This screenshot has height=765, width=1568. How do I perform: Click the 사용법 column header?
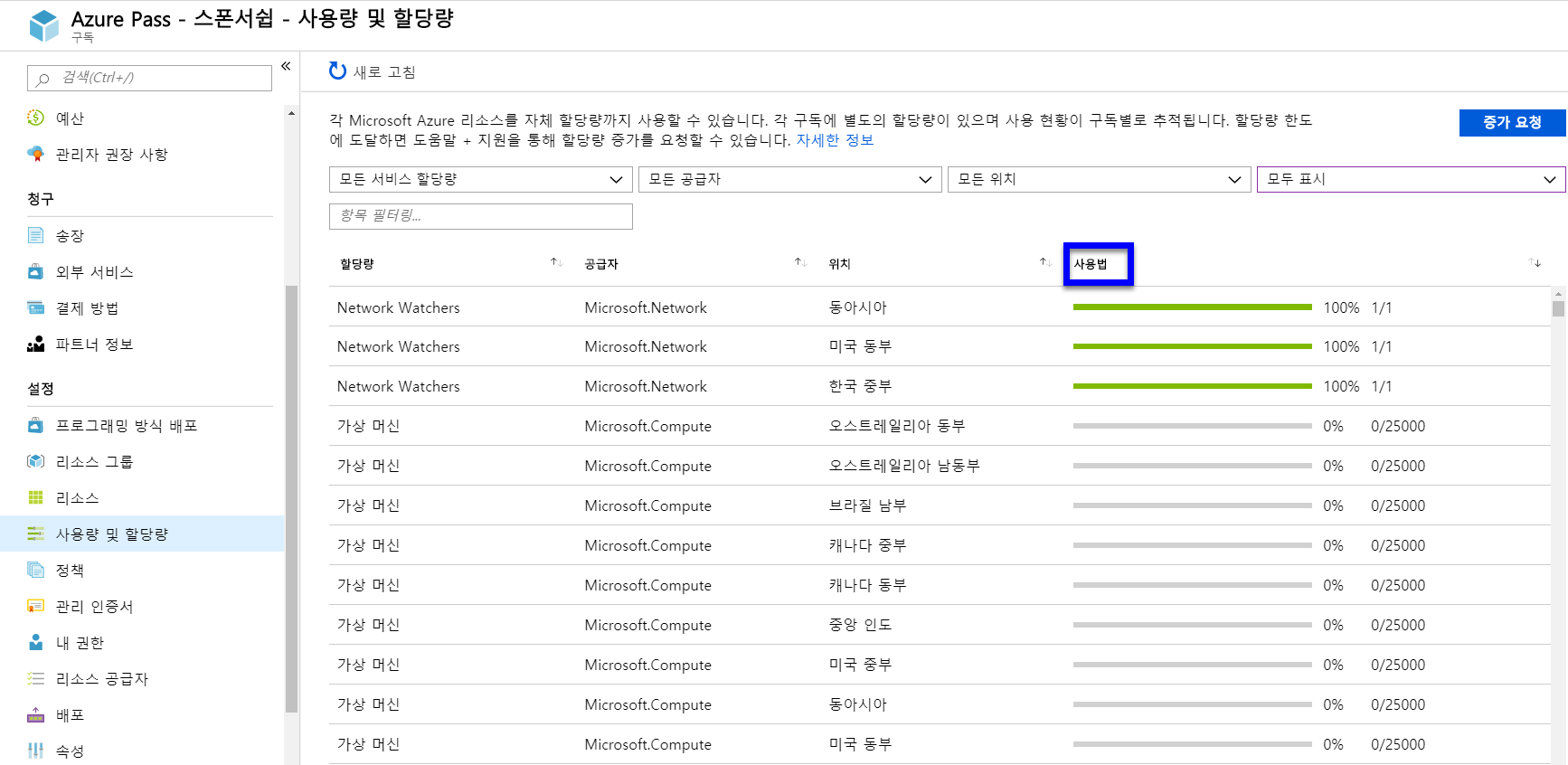(x=1090, y=263)
